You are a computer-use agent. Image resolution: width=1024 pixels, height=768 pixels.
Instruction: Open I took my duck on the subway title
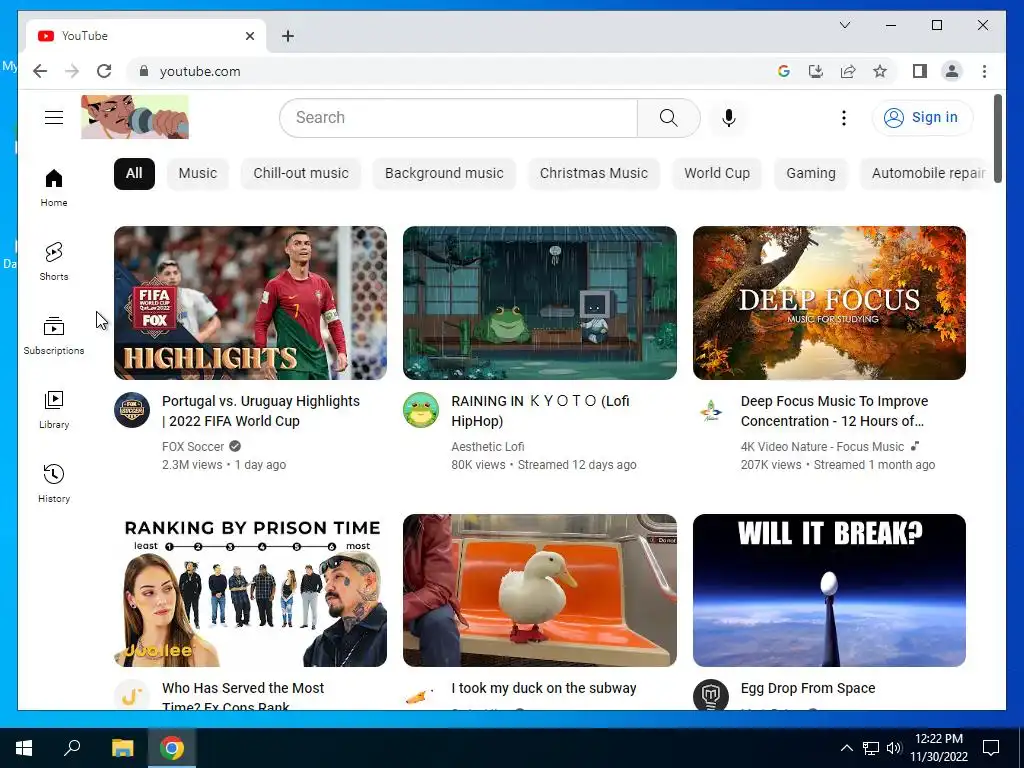pyautogui.click(x=543, y=688)
